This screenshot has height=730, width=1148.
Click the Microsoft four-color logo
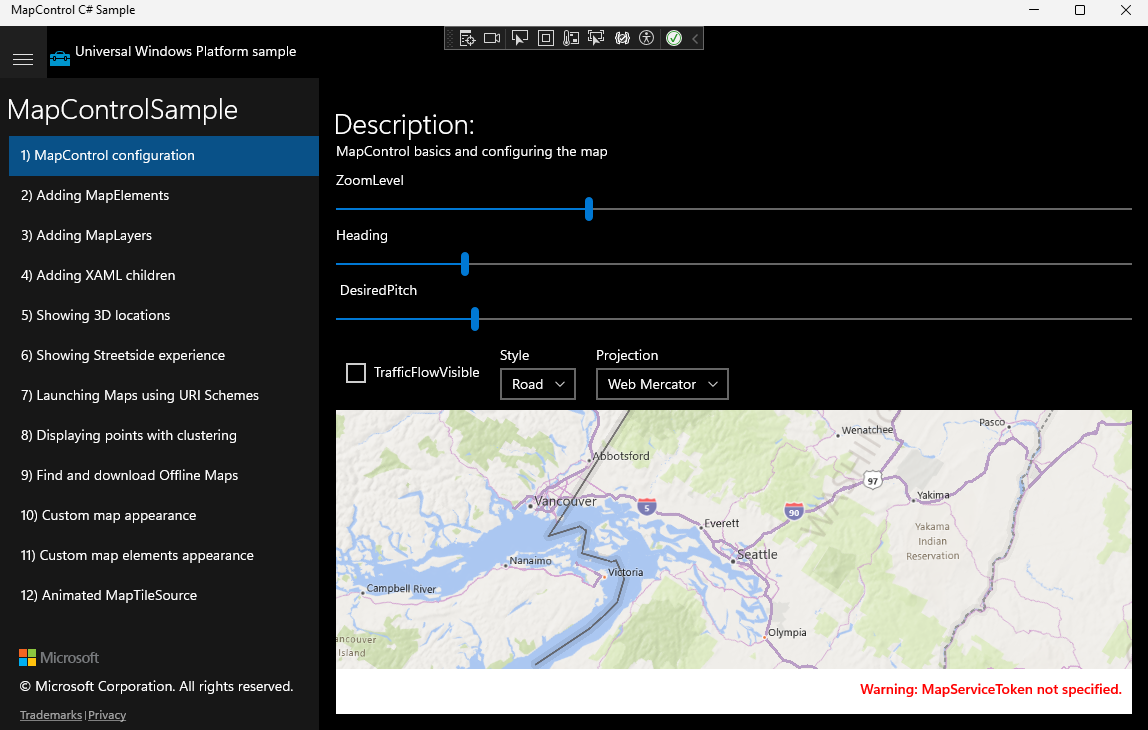27,658
